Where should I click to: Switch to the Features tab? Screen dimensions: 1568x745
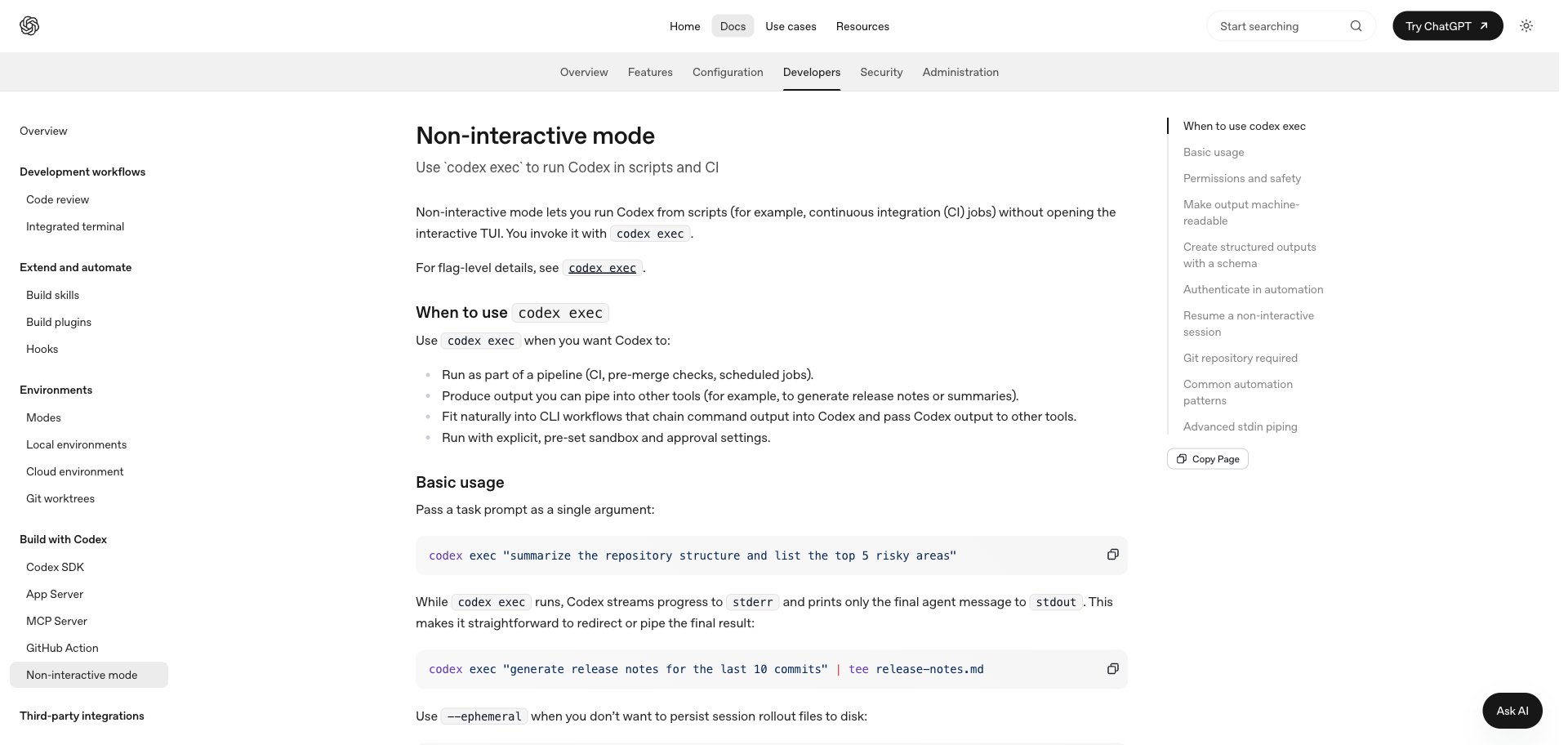point(650,72)
